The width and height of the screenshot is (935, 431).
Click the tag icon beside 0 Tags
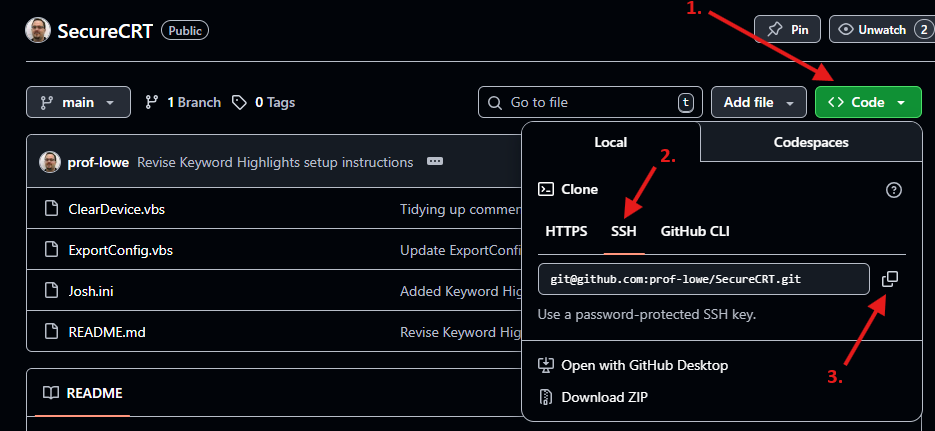[x=239, y=103]
